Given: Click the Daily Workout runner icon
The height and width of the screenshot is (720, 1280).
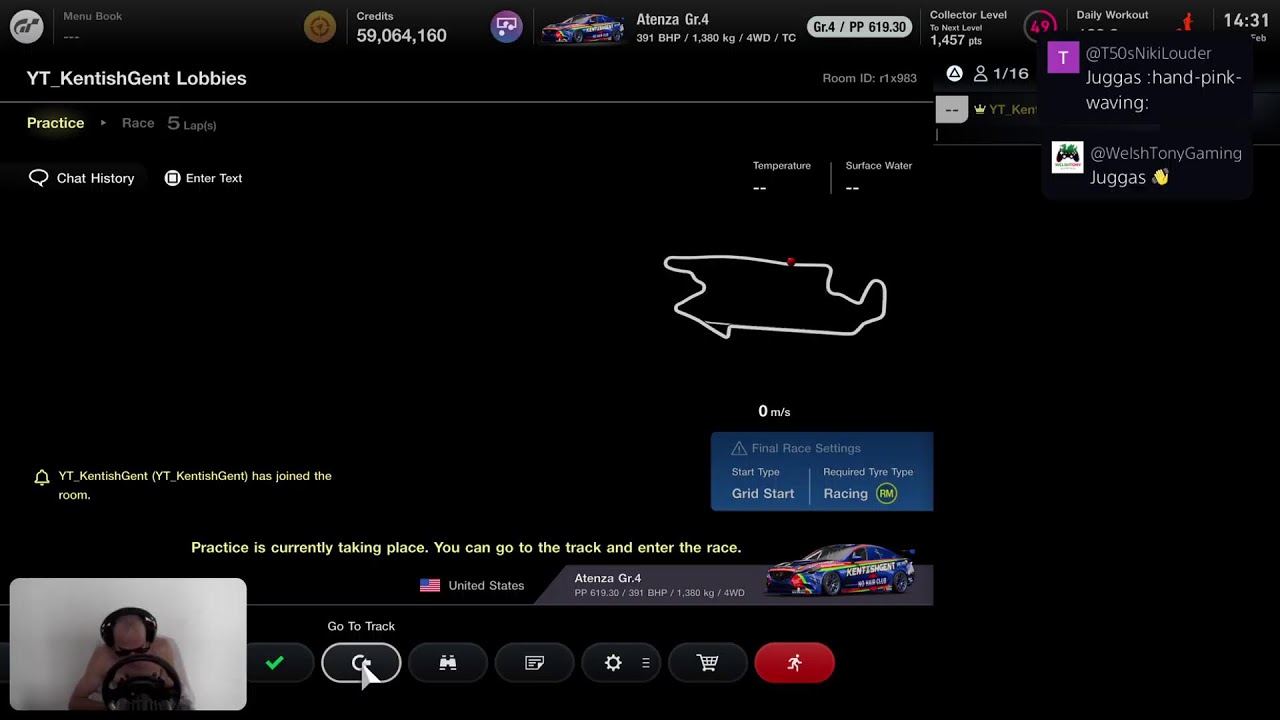Looking at the screenshot, I should (x=1187, y=22).
